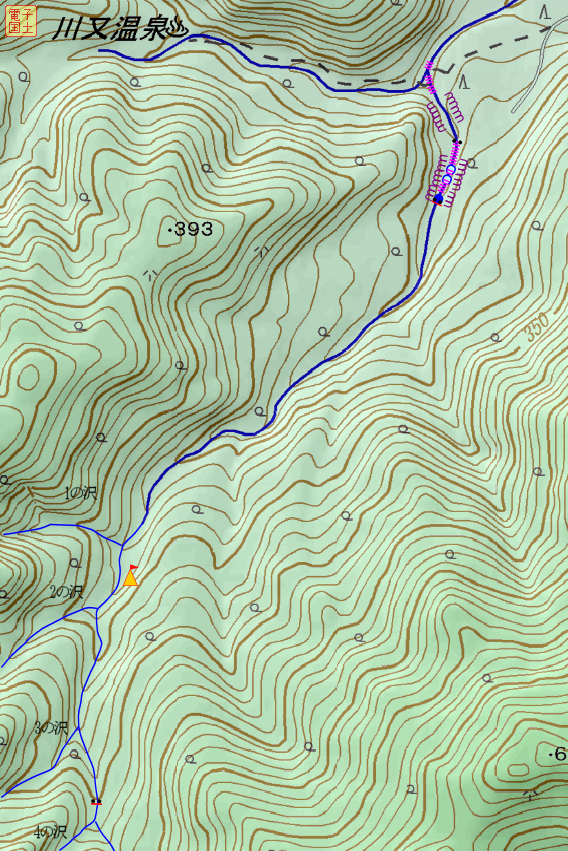Click the black double-dot marker above the pink hatched stream

pos(457,142)
